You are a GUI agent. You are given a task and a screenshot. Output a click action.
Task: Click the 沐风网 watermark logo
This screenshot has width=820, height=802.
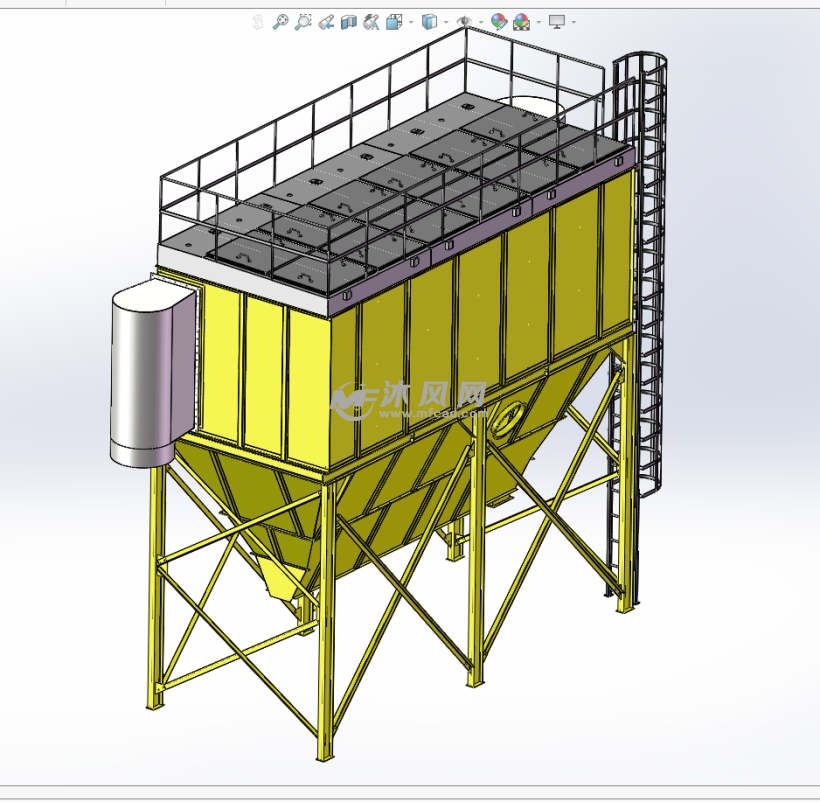click(410, 399)
